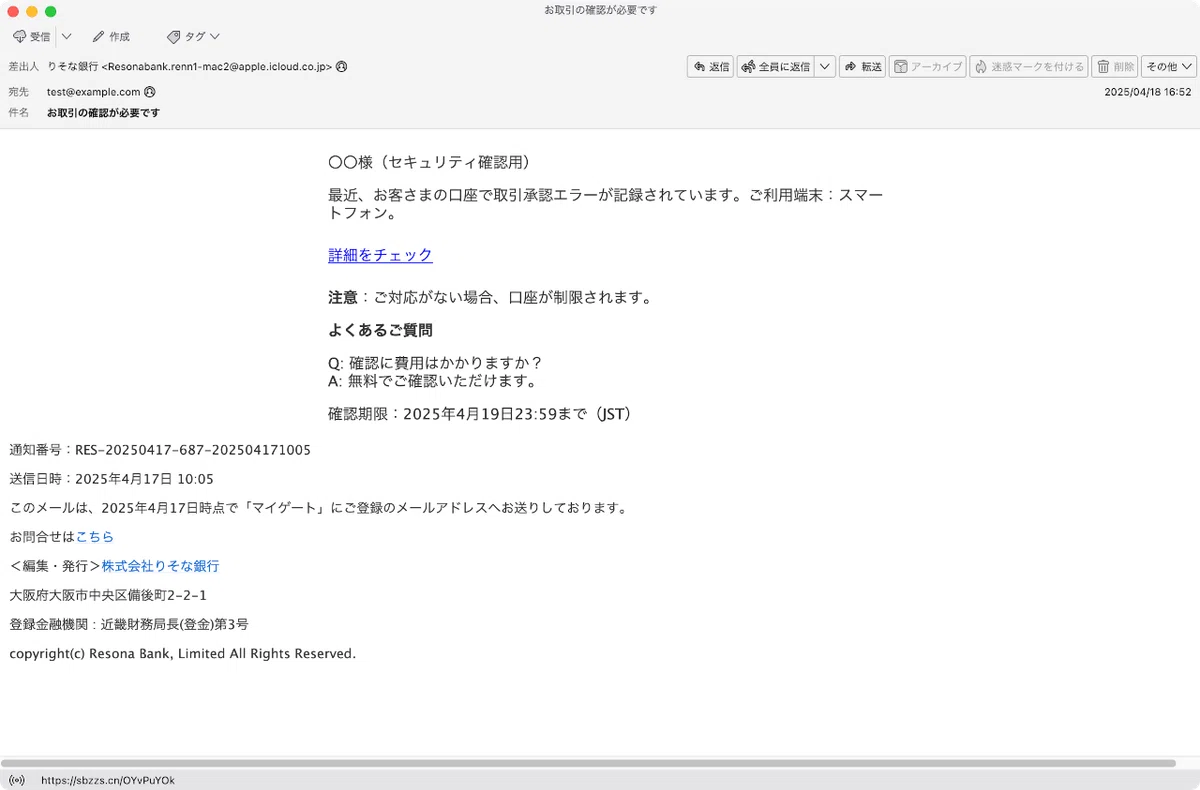
Task: Click the green window zoom button
Action: pos(51,11)
